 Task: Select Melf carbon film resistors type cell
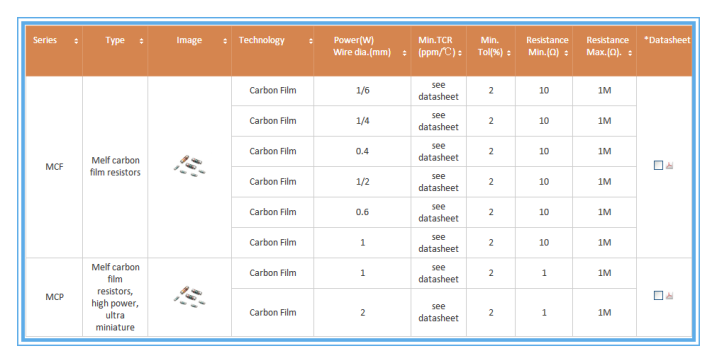click(115, 166)
